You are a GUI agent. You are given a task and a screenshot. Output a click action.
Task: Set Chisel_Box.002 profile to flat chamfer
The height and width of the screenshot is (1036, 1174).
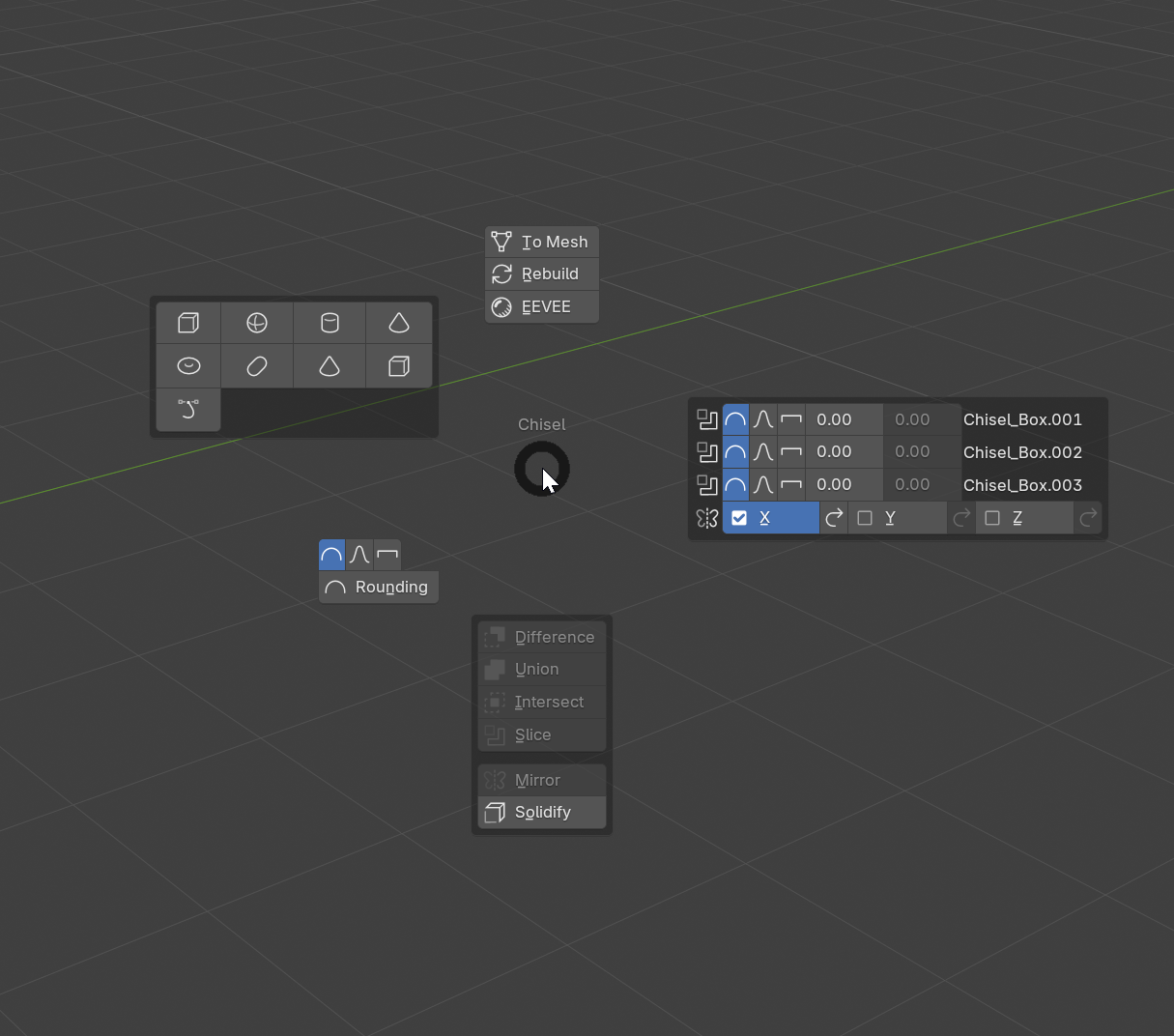click(791, 452)
